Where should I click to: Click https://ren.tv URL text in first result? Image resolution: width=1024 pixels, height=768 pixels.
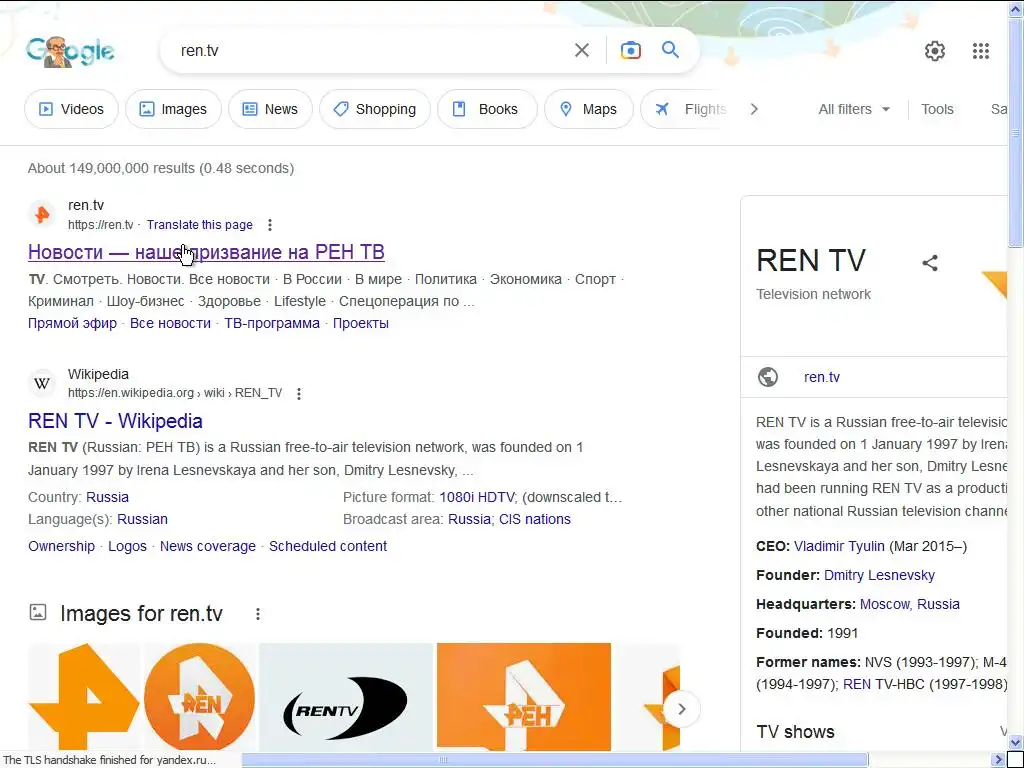(x=101, y=225)
